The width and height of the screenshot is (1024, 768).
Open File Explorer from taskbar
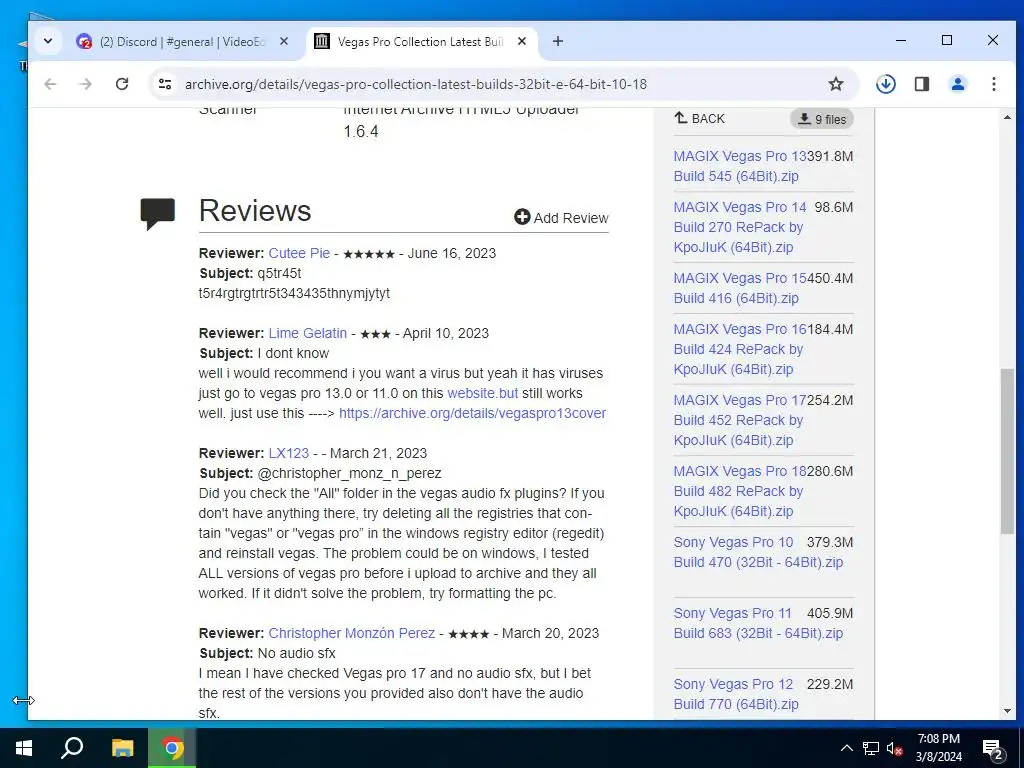[x=122, y=748]
